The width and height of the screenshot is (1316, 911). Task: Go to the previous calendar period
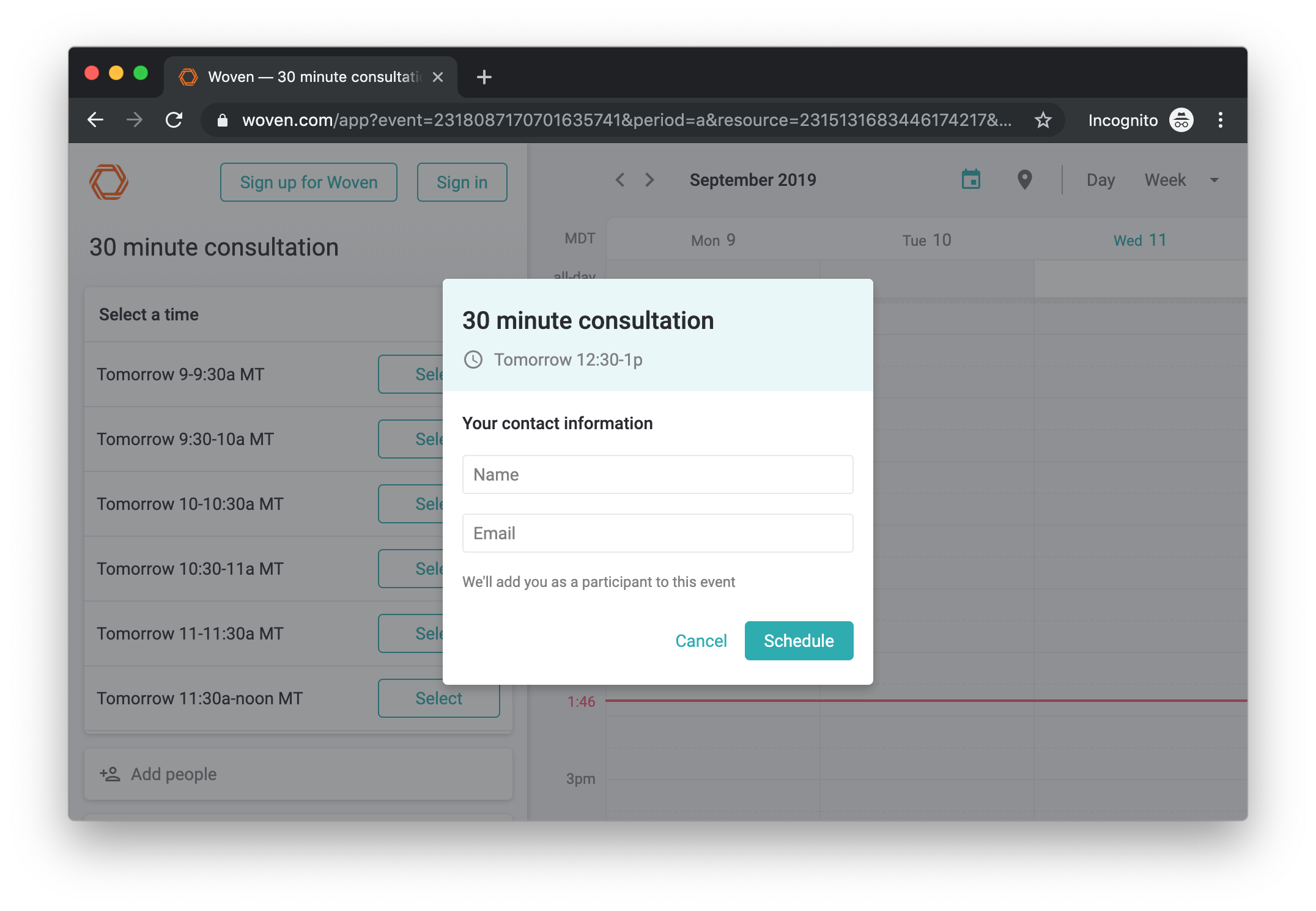(620, 180)
